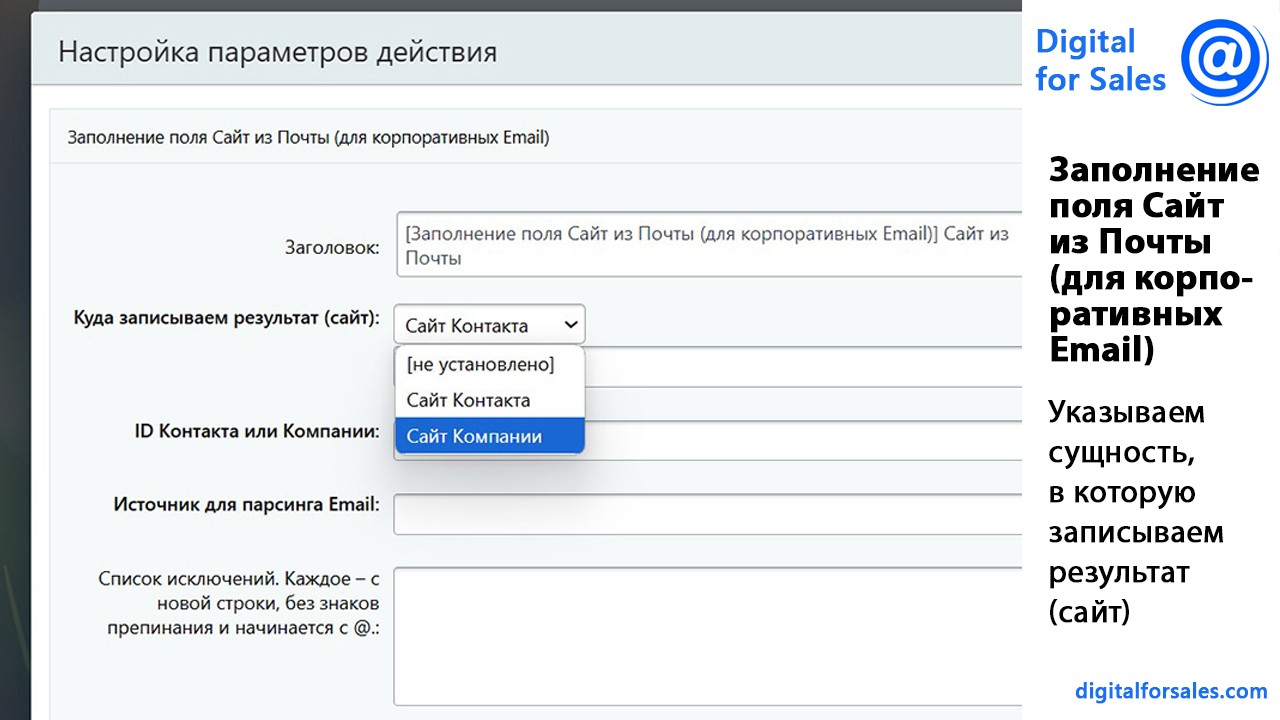Viewport: 1280px width, 720px height.
Task: Click into the Заголовок text field
Action: (708, 245)
